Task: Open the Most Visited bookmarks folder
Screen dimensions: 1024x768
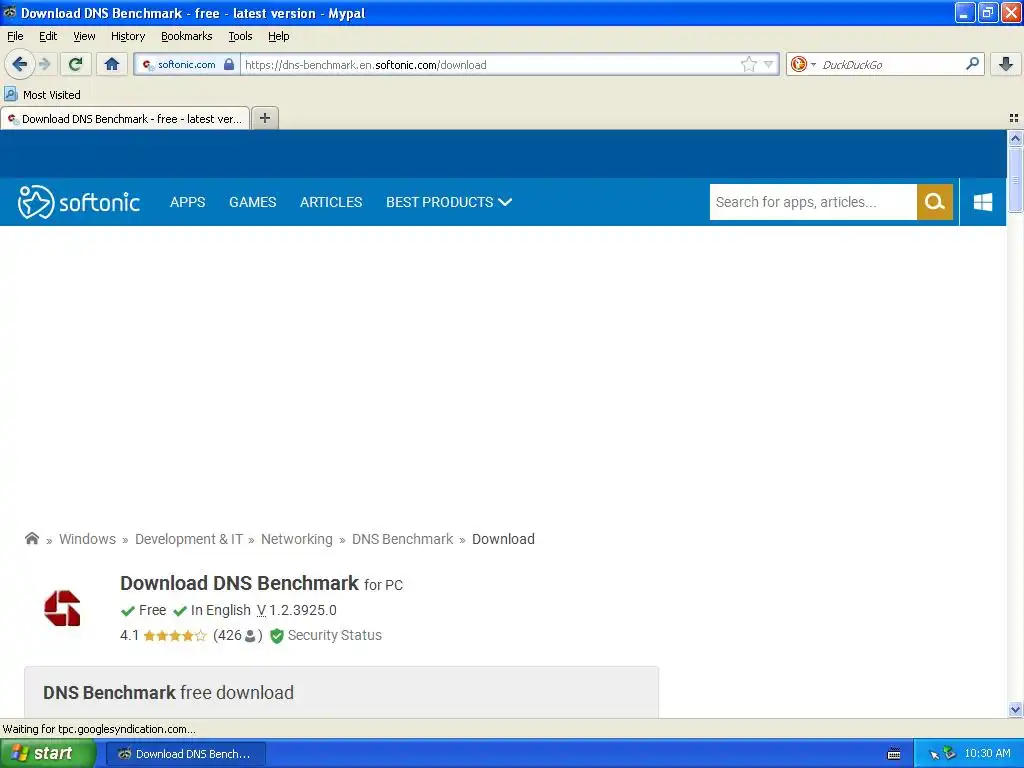Action: click(x=42, y=95)
